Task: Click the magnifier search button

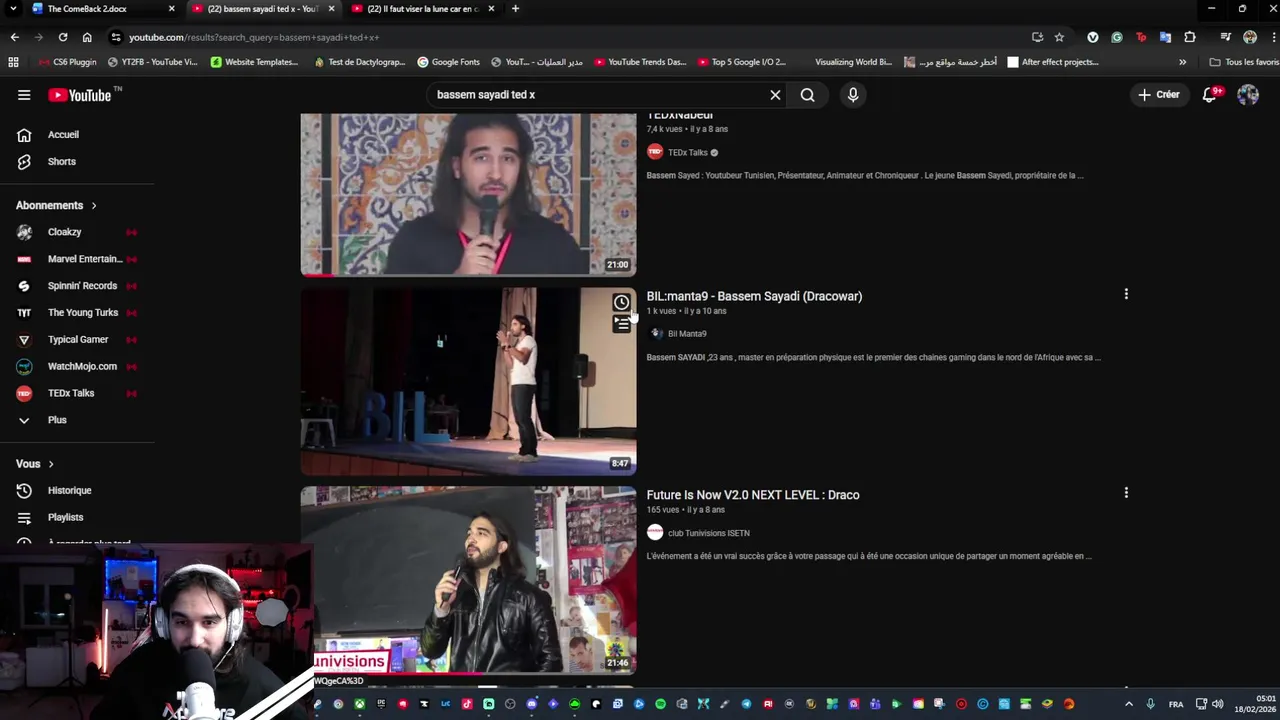Action: pyautogui.click(x=807, y=95)
